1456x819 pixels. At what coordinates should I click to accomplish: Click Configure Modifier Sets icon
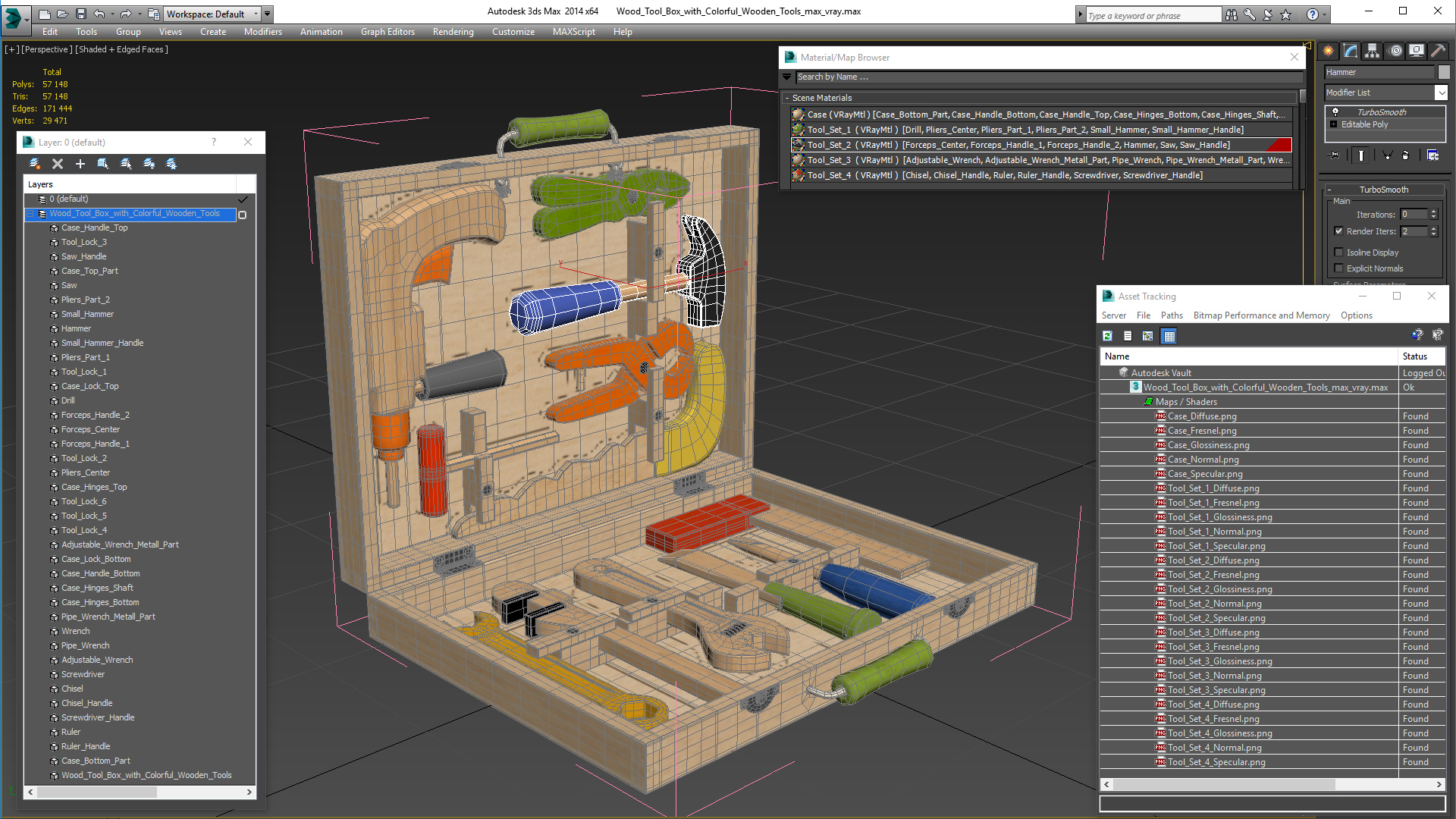[x=1433, y=155]
